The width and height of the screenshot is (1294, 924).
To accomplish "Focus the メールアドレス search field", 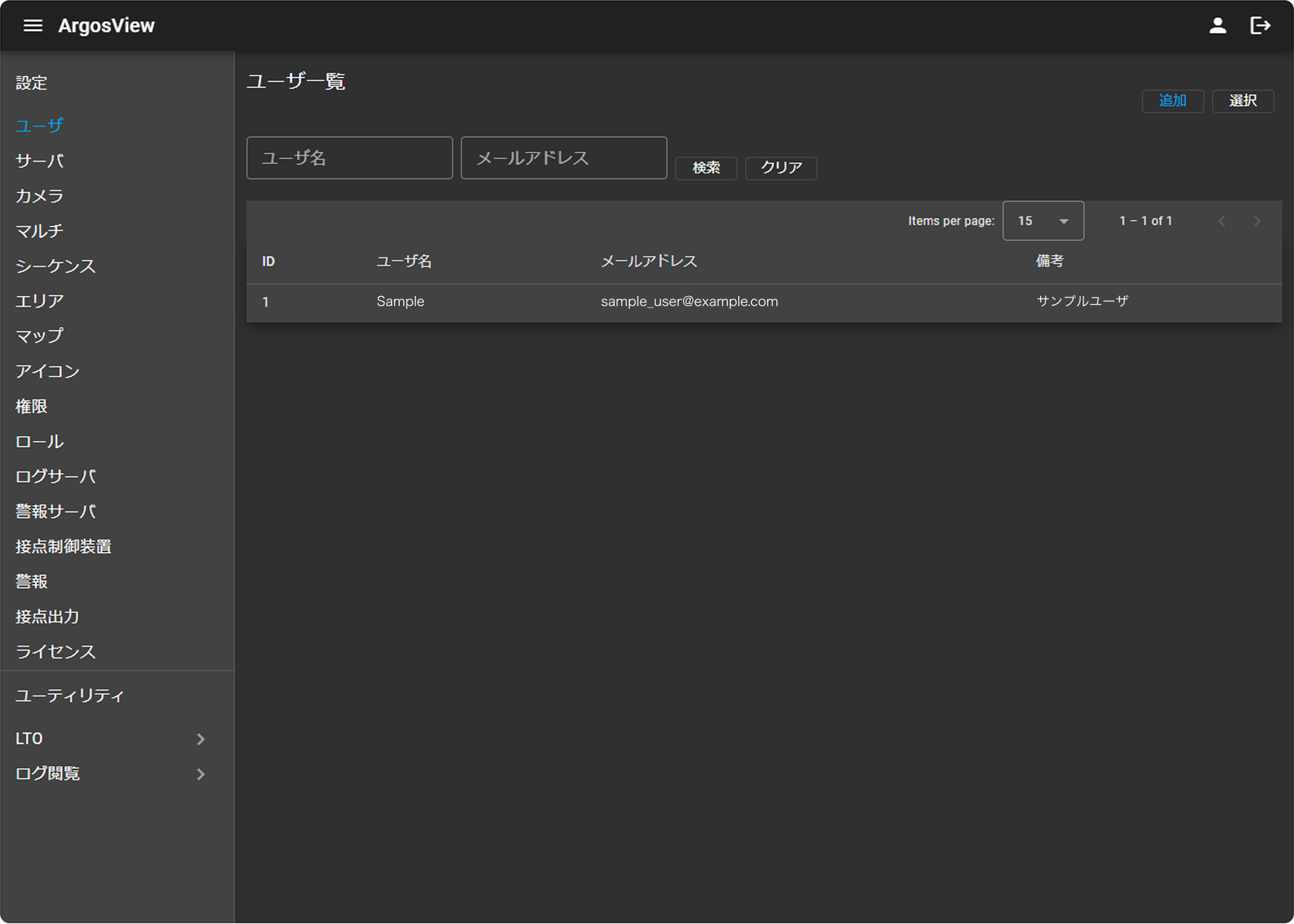I will coord(564,158).
